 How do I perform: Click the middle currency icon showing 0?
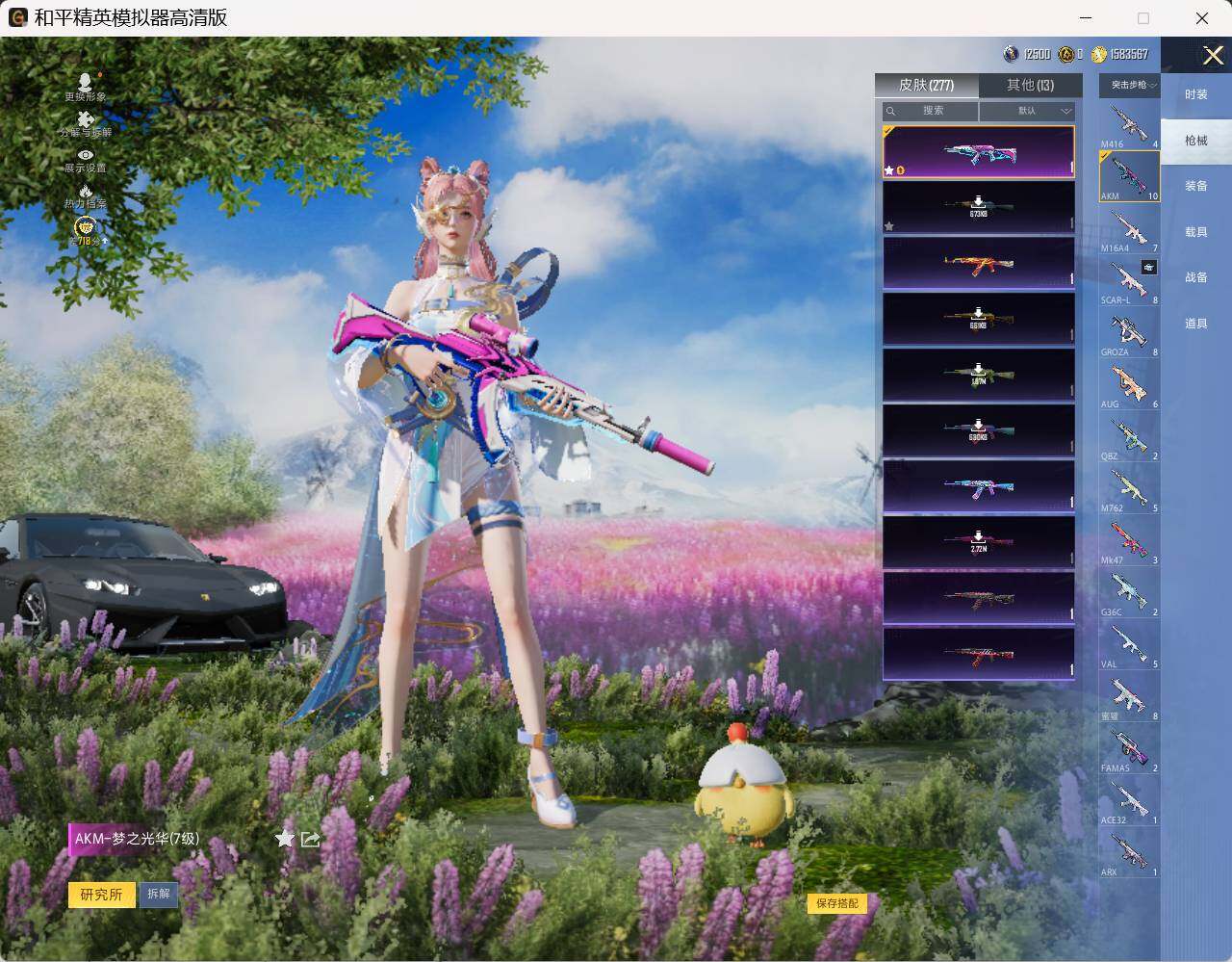(x=1066, y=54)
